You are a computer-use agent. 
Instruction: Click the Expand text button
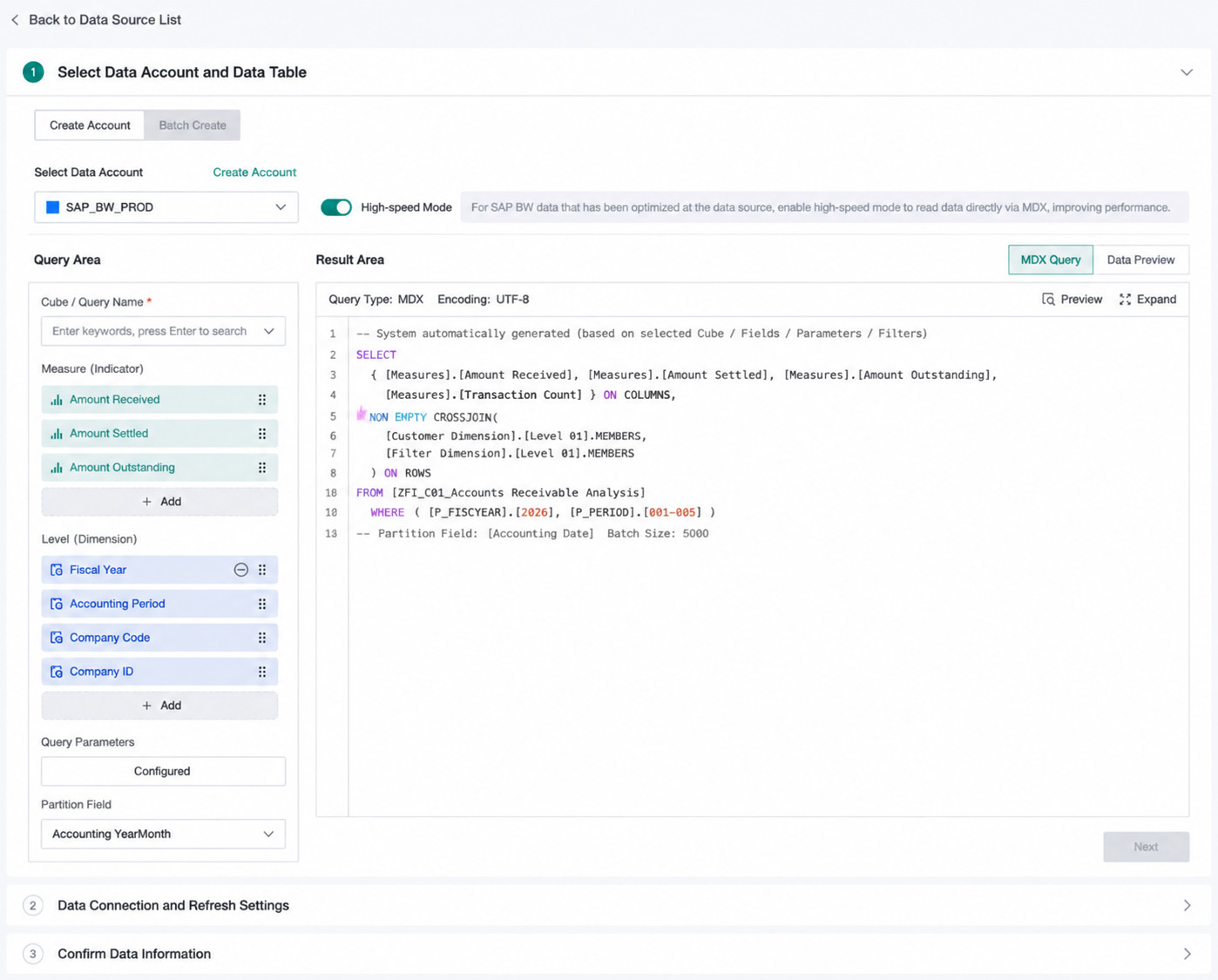(1156, 300)
